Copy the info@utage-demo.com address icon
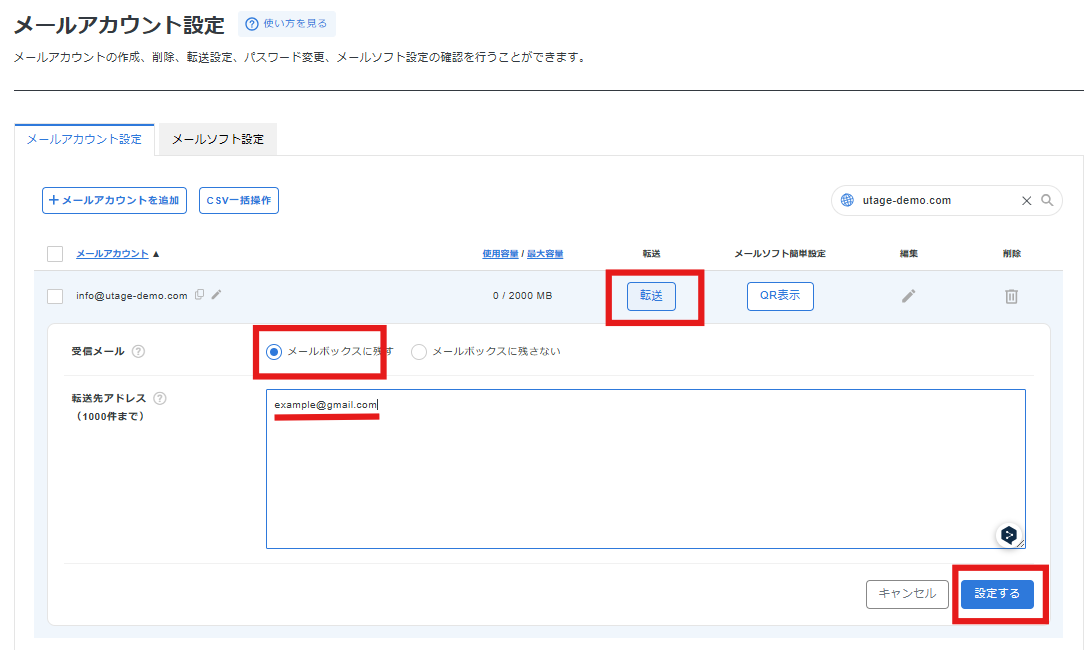The image size is (1091, 650). [200, 295]
